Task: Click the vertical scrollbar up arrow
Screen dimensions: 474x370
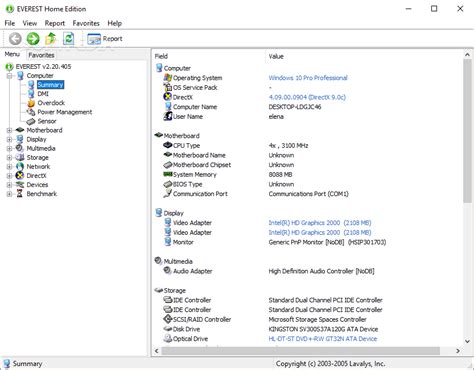Action: (467, 55)
